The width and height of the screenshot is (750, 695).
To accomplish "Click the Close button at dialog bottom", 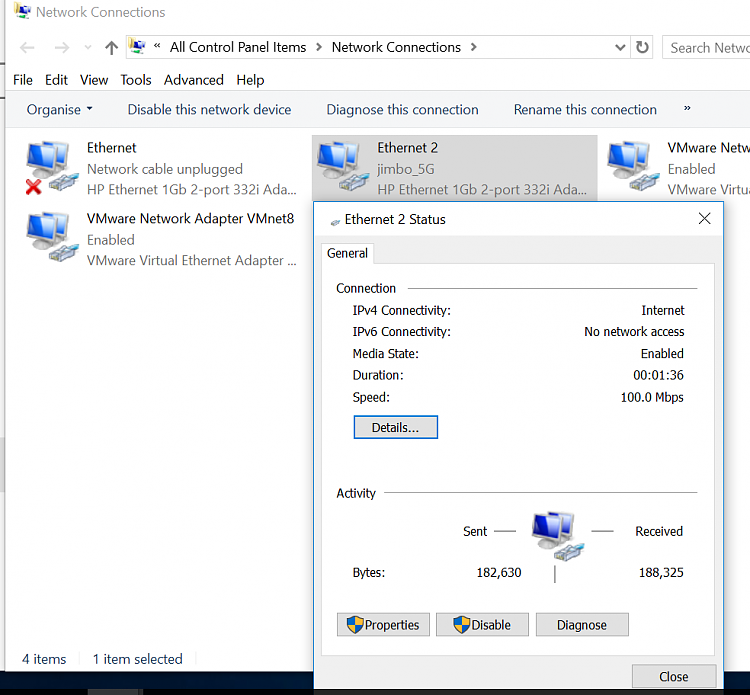I will pyautogui.click(x=673, y=676).
